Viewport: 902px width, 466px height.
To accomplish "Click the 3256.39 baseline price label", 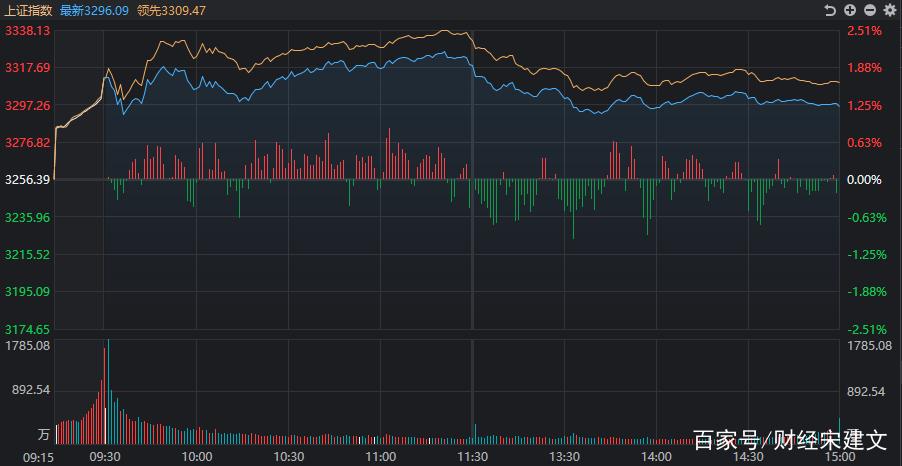I will point(27,180).
